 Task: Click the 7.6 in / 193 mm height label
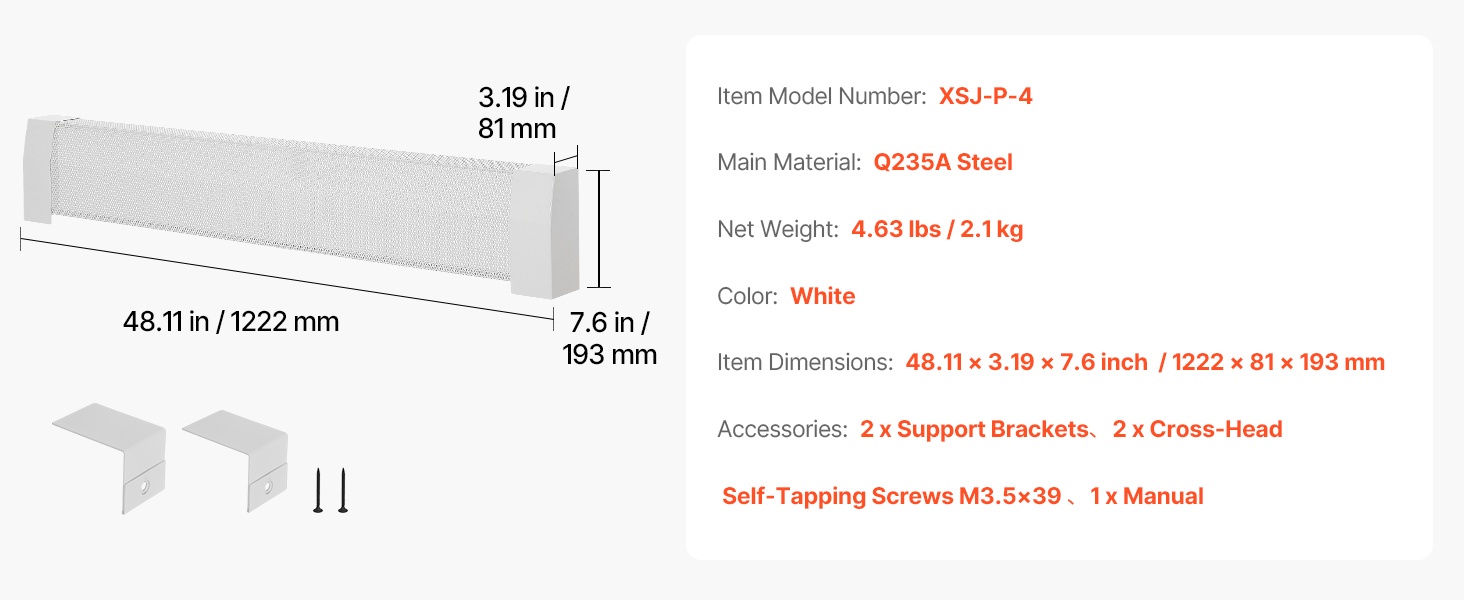point(610,338)
